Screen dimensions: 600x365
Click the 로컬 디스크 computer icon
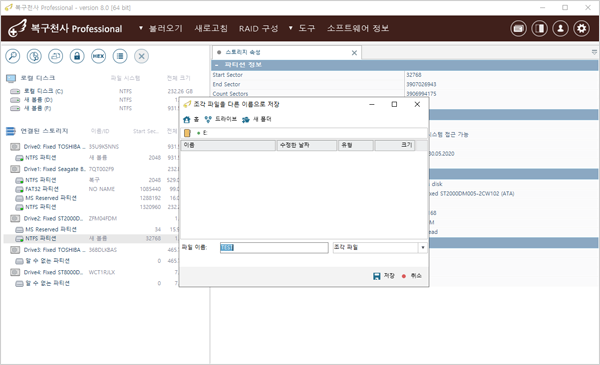(11, 78)
